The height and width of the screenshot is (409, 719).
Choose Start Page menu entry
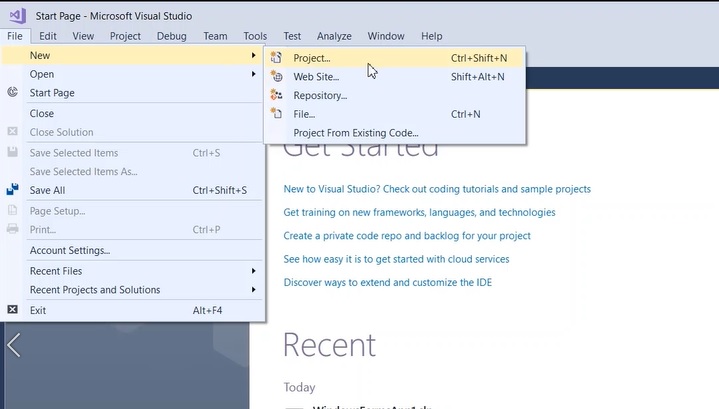[x=132, y=93]
